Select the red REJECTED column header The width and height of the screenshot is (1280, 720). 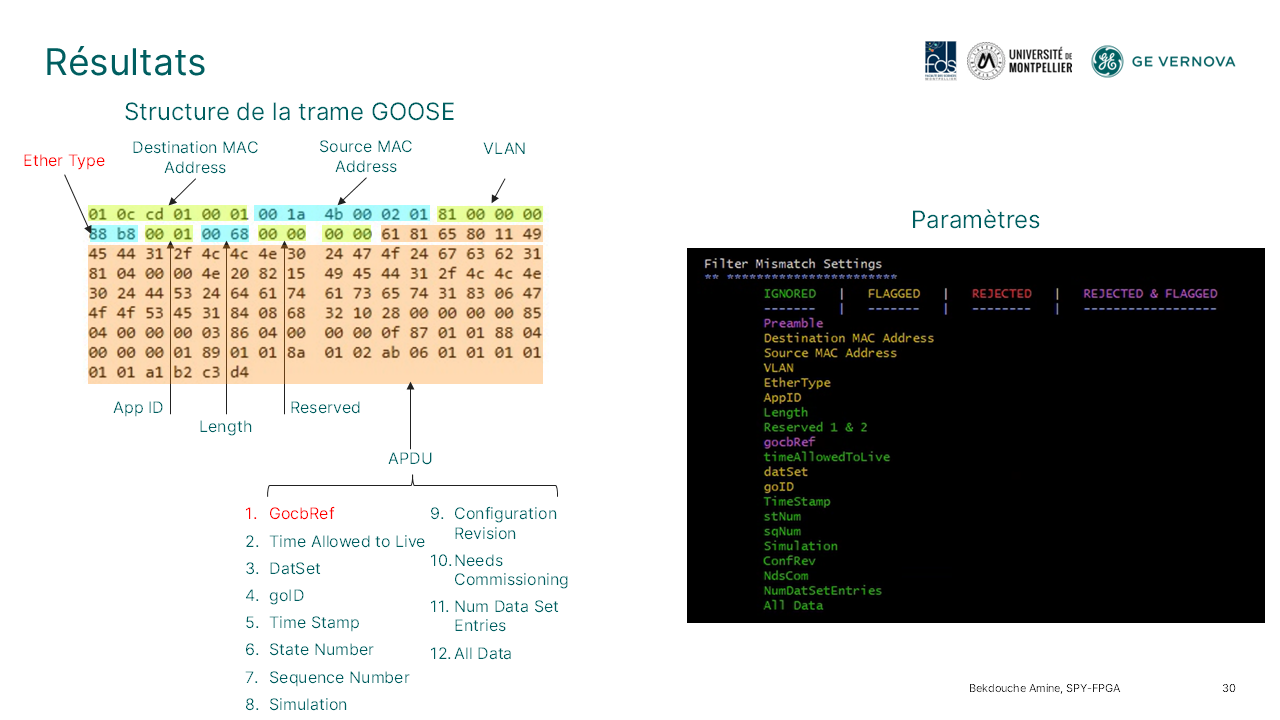pyautogui.click(x=1001, y=294)
